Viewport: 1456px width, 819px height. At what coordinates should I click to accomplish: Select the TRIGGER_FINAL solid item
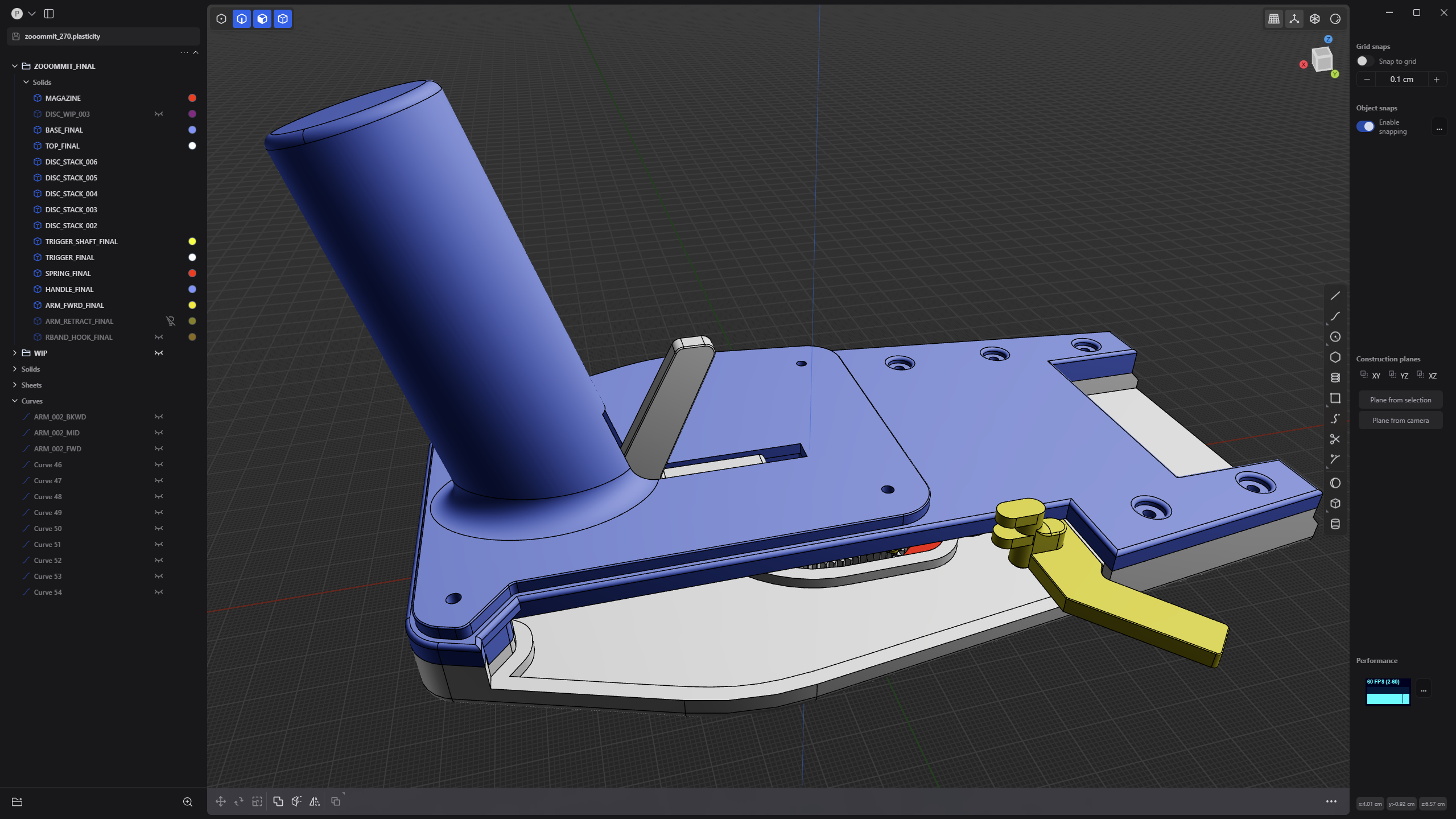[x=69, y=257]
